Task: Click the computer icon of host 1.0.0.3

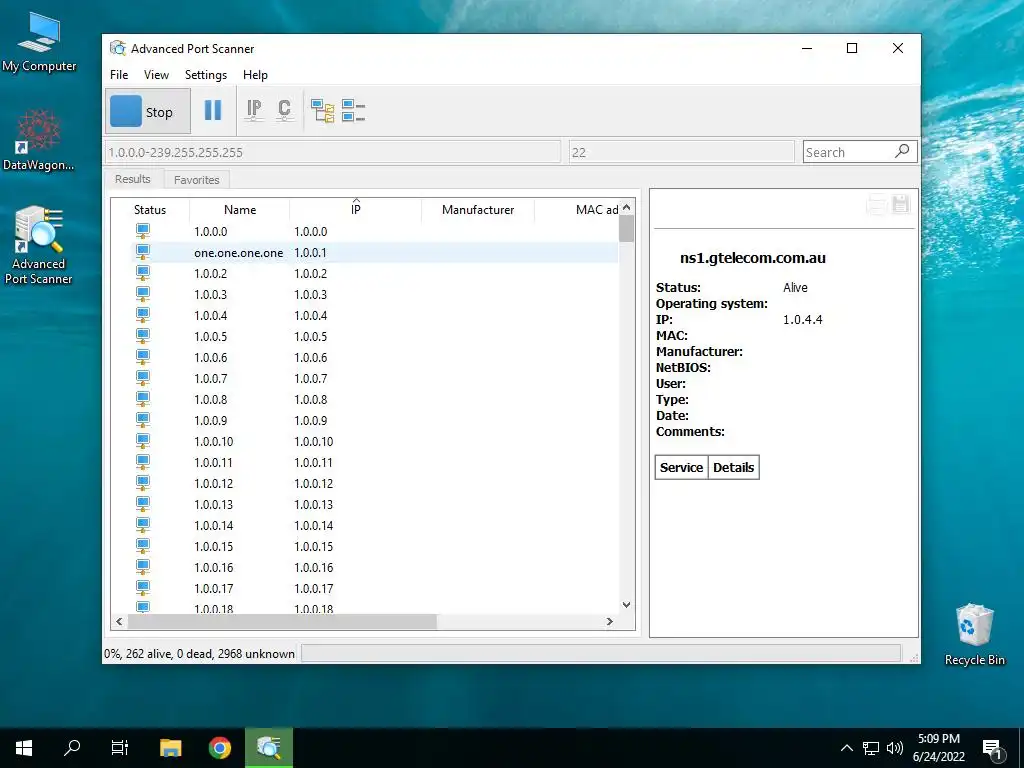Action: click(142, 294)
